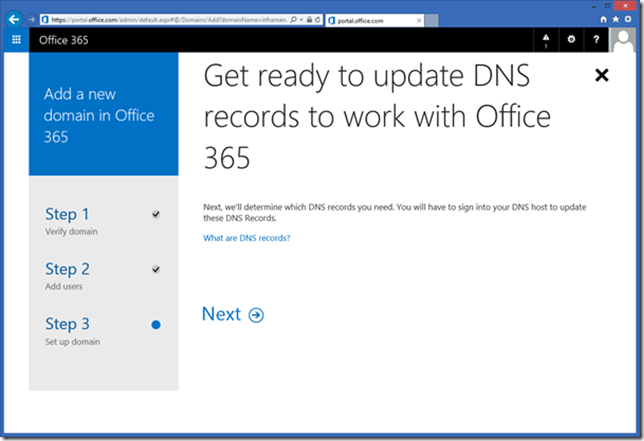Close the DNS setup wizard with X
Image resolution: width=644 pixels, height=441 pixels.
(601, 75)
